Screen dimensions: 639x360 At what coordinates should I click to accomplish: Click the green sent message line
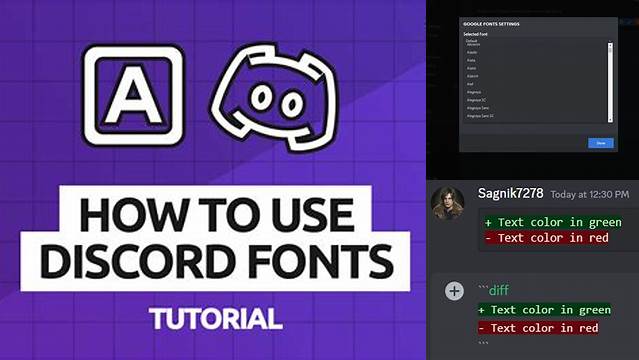point(553,223)
